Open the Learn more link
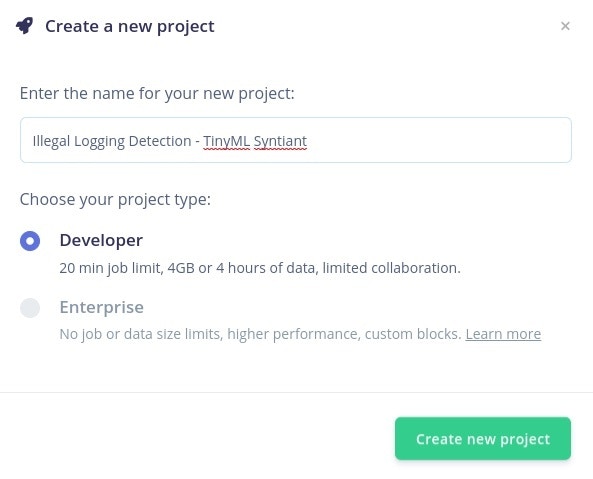The width and height of the screenshot is (593, 479). pyautogui.click(x=503, y=334)
